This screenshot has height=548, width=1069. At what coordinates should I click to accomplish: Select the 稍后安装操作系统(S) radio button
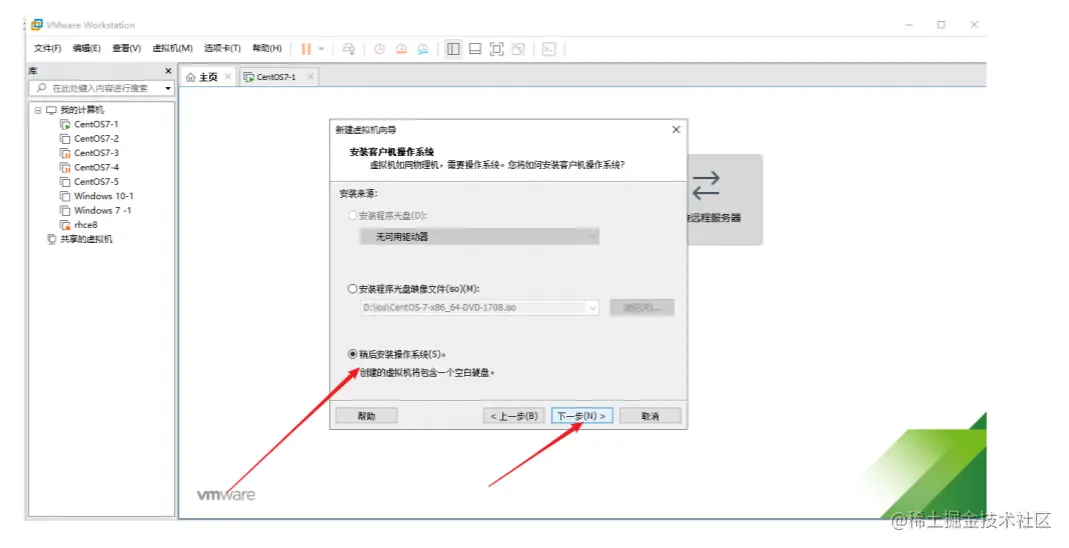(x=352, y=354)
